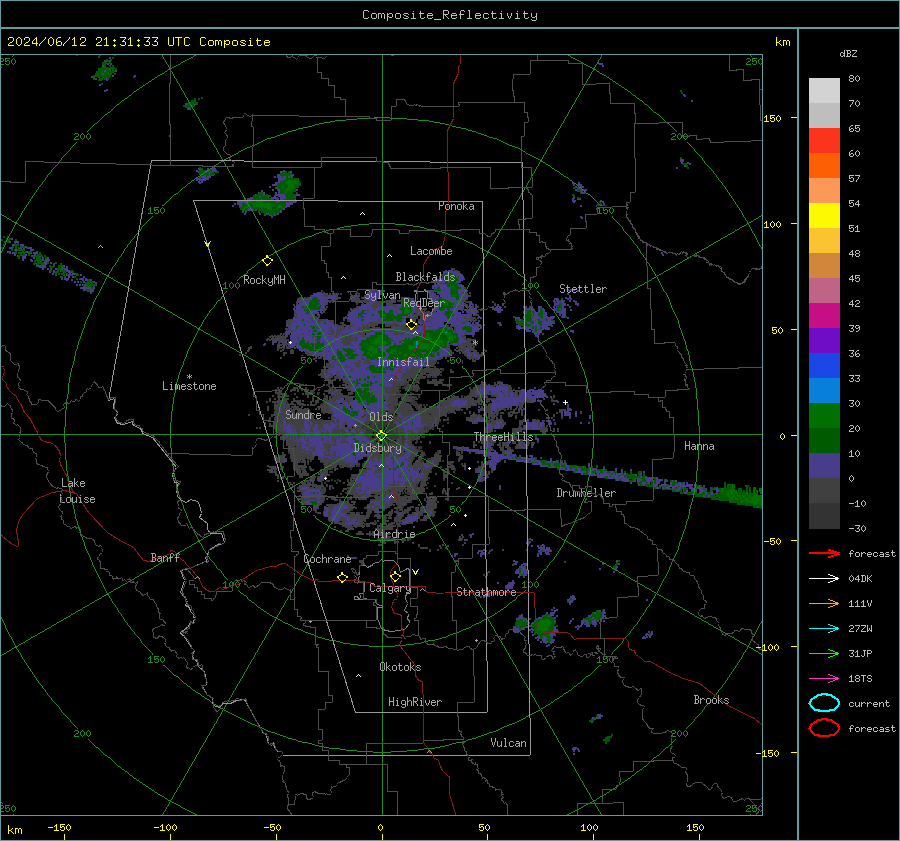Click the Banff label
Screen dimensions: 900x841
pyautogui.click(x=165, y=557)
